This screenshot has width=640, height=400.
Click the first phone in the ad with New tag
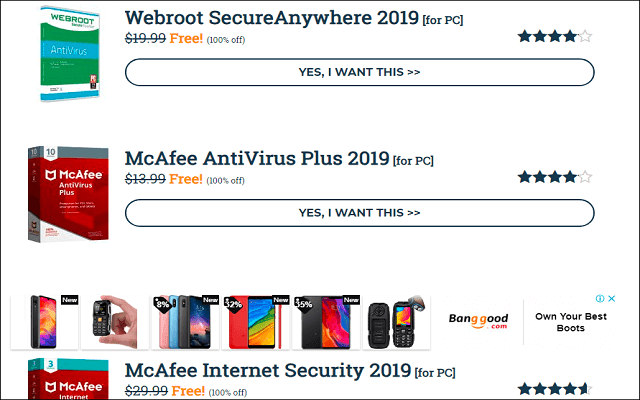tap(45, 322)
